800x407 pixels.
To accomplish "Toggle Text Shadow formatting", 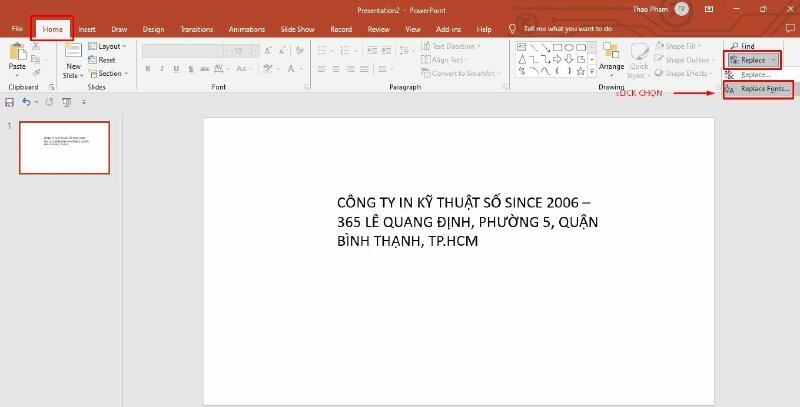I will pyautogui.click(x=190, y=69).
